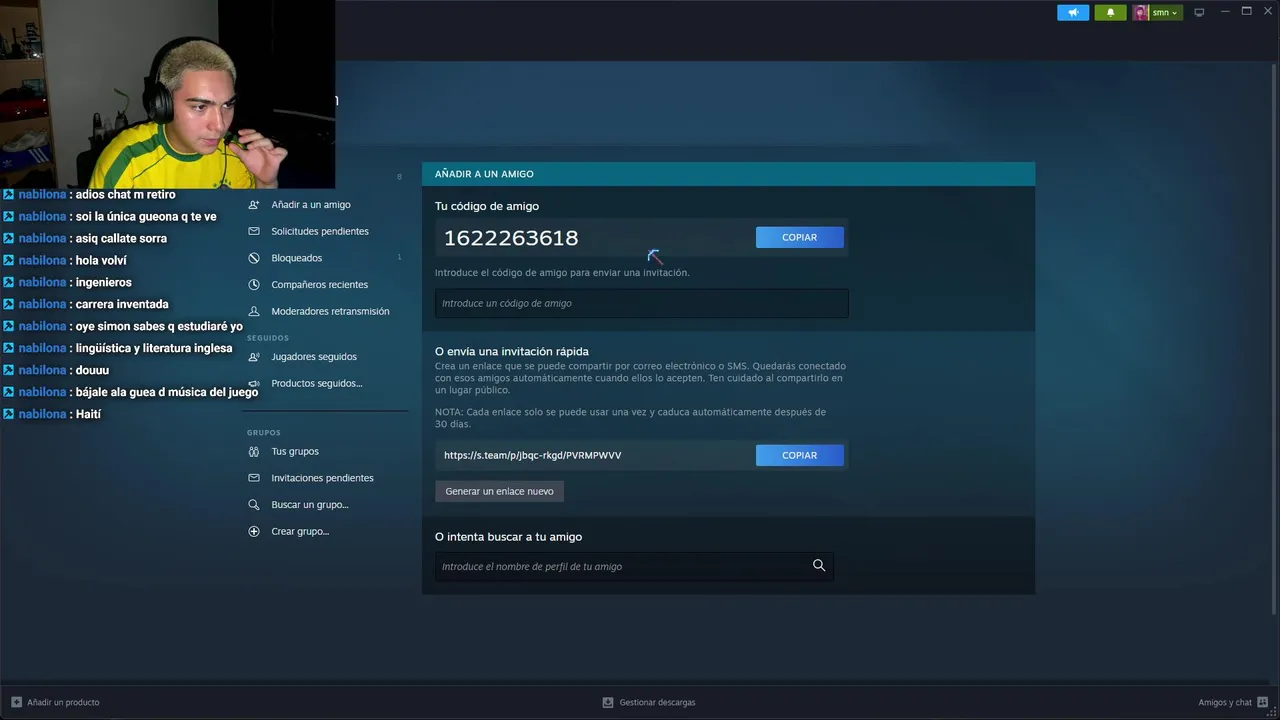The image size is (1280, 720).
Task: Open Compañeros recientes
Action: [320, 285]
